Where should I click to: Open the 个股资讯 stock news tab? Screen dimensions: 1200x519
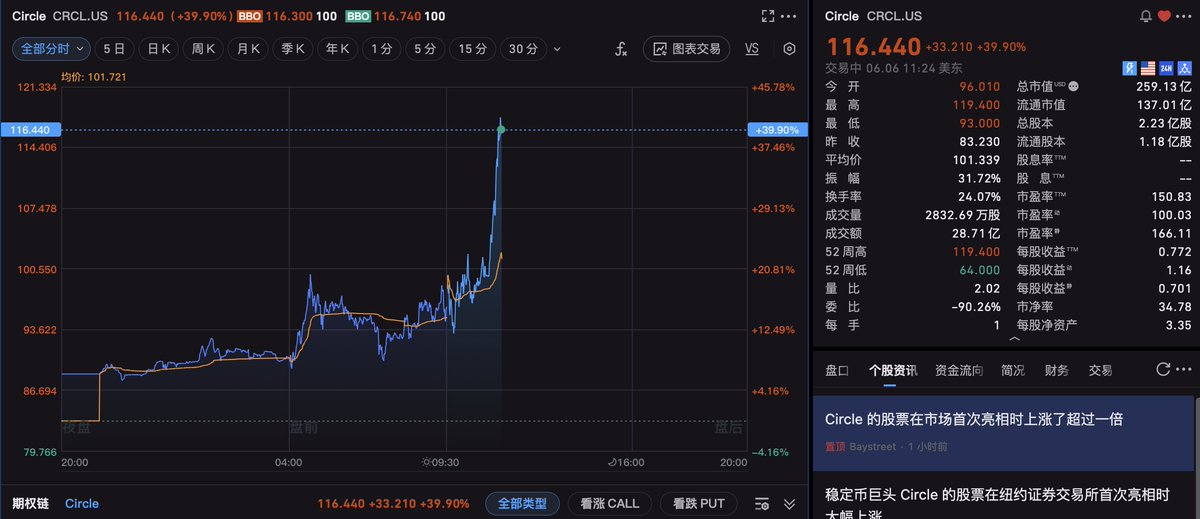click(893, 370)
